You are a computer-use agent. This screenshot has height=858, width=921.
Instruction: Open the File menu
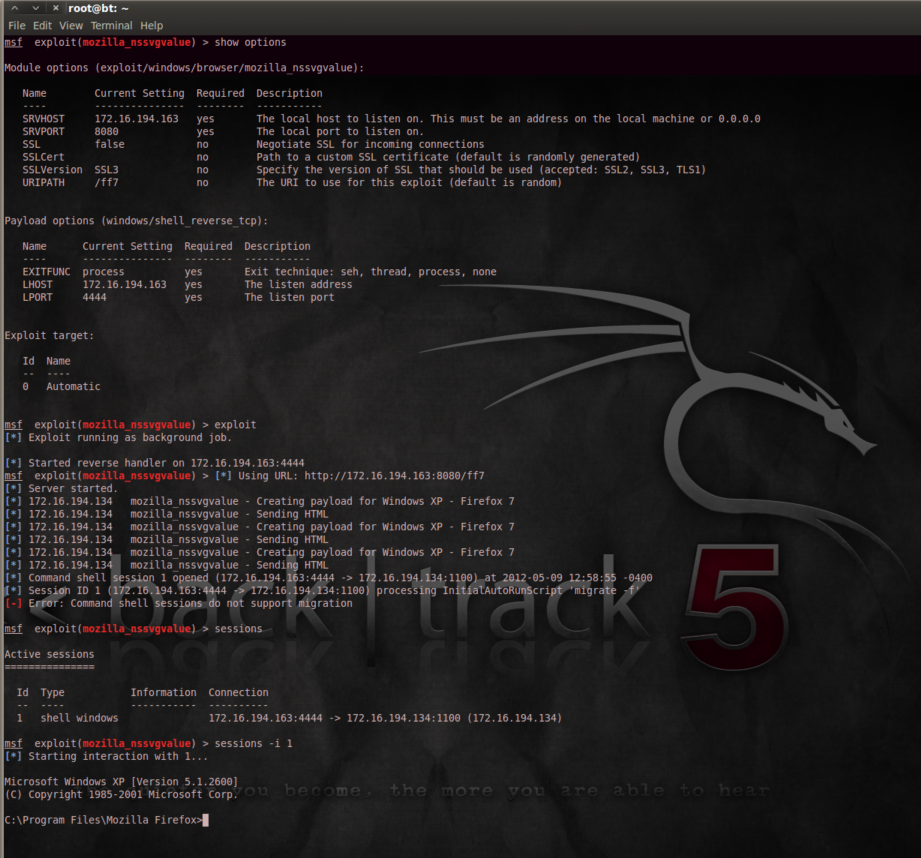tap(16, 26)
